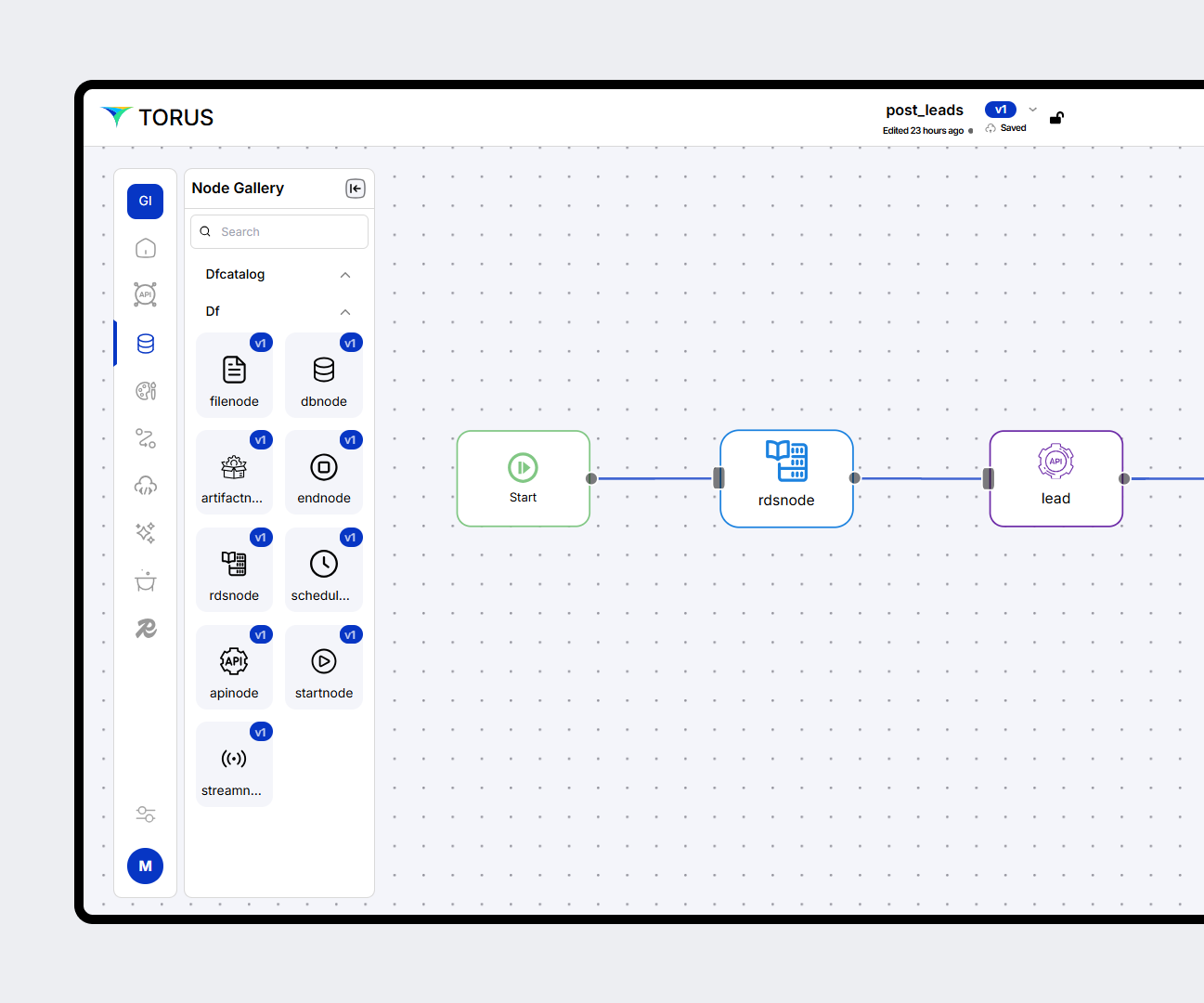Click the post_leads workflow title

point(925,110)
